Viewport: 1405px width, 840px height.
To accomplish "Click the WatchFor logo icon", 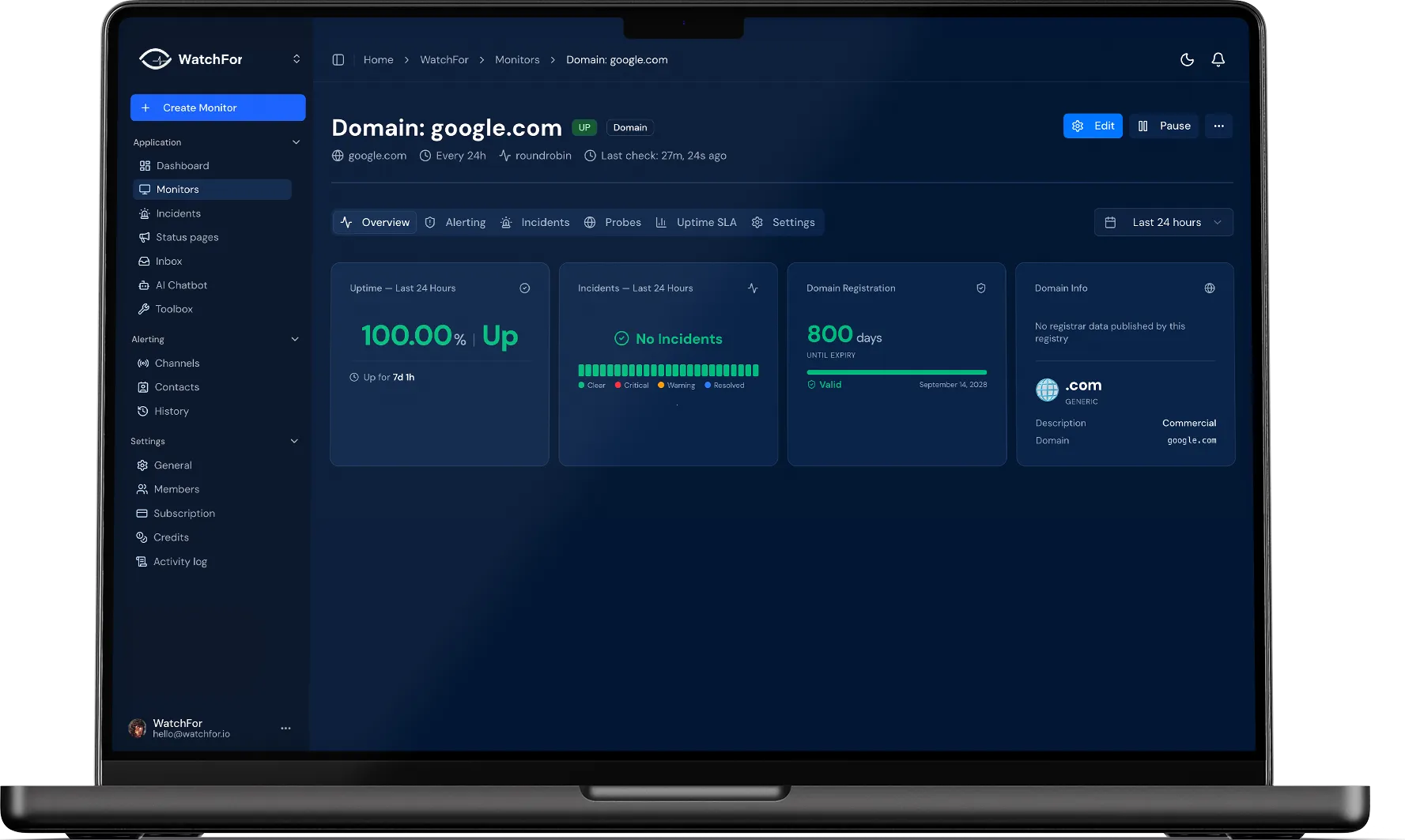I will [x=155, y=59].
